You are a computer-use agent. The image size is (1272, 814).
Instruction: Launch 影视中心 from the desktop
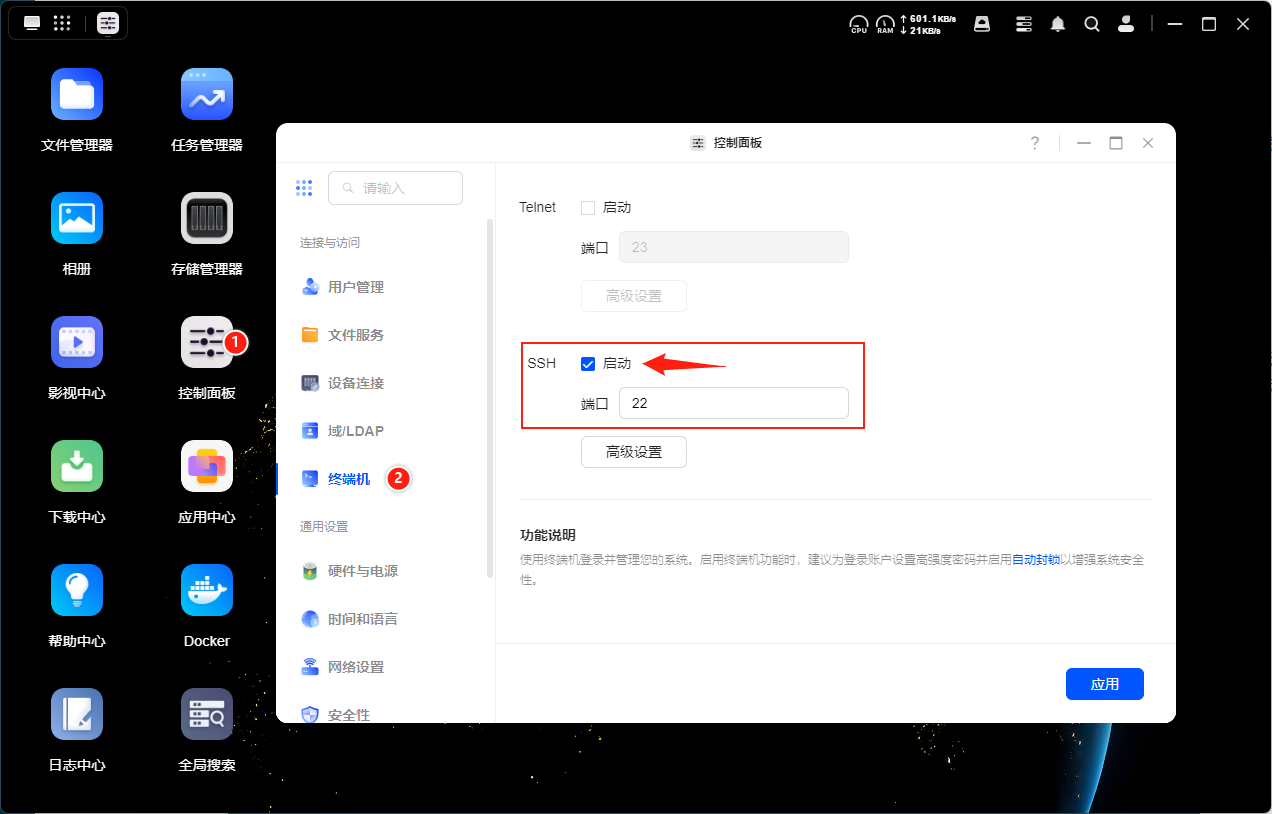click(77, 342)
